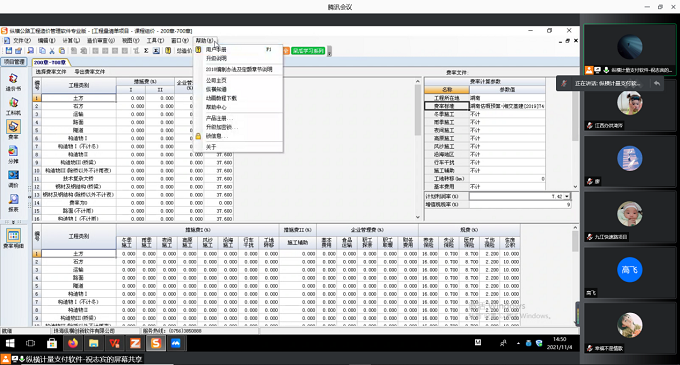680x365 pixels.
Task: Click the Paste toolbar icon
Action: tap(61, 51)
